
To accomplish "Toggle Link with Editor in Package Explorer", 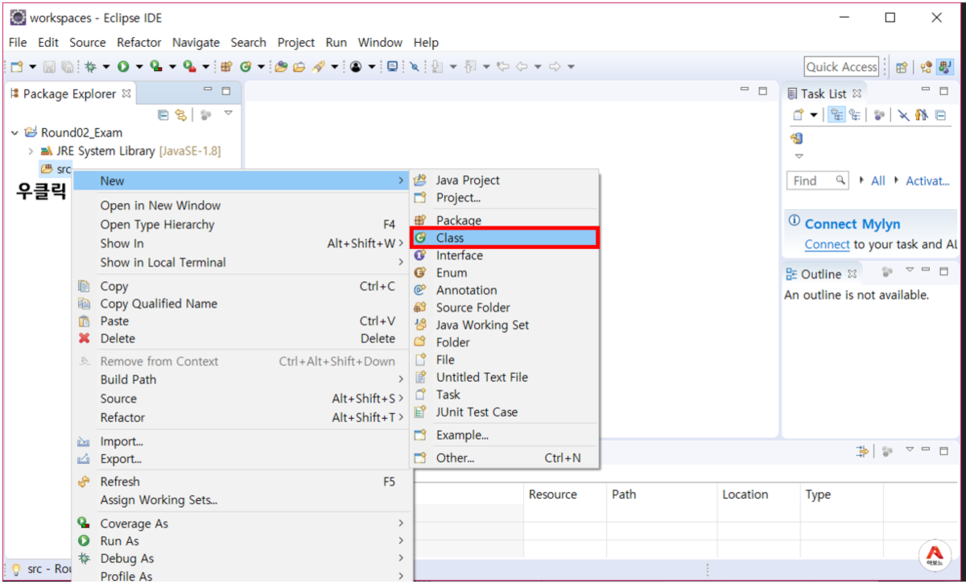I will tap(181, 115).
